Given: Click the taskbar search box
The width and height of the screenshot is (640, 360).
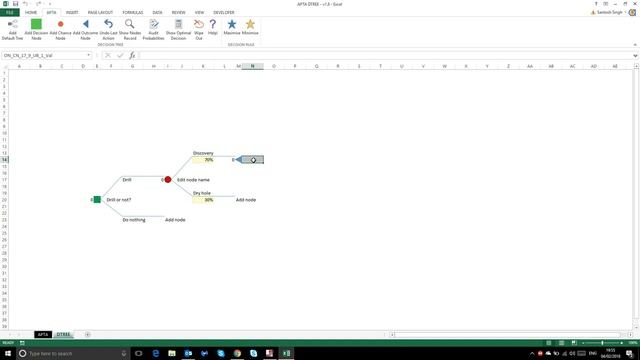Looking at the screenshot, I should point(73,353).
